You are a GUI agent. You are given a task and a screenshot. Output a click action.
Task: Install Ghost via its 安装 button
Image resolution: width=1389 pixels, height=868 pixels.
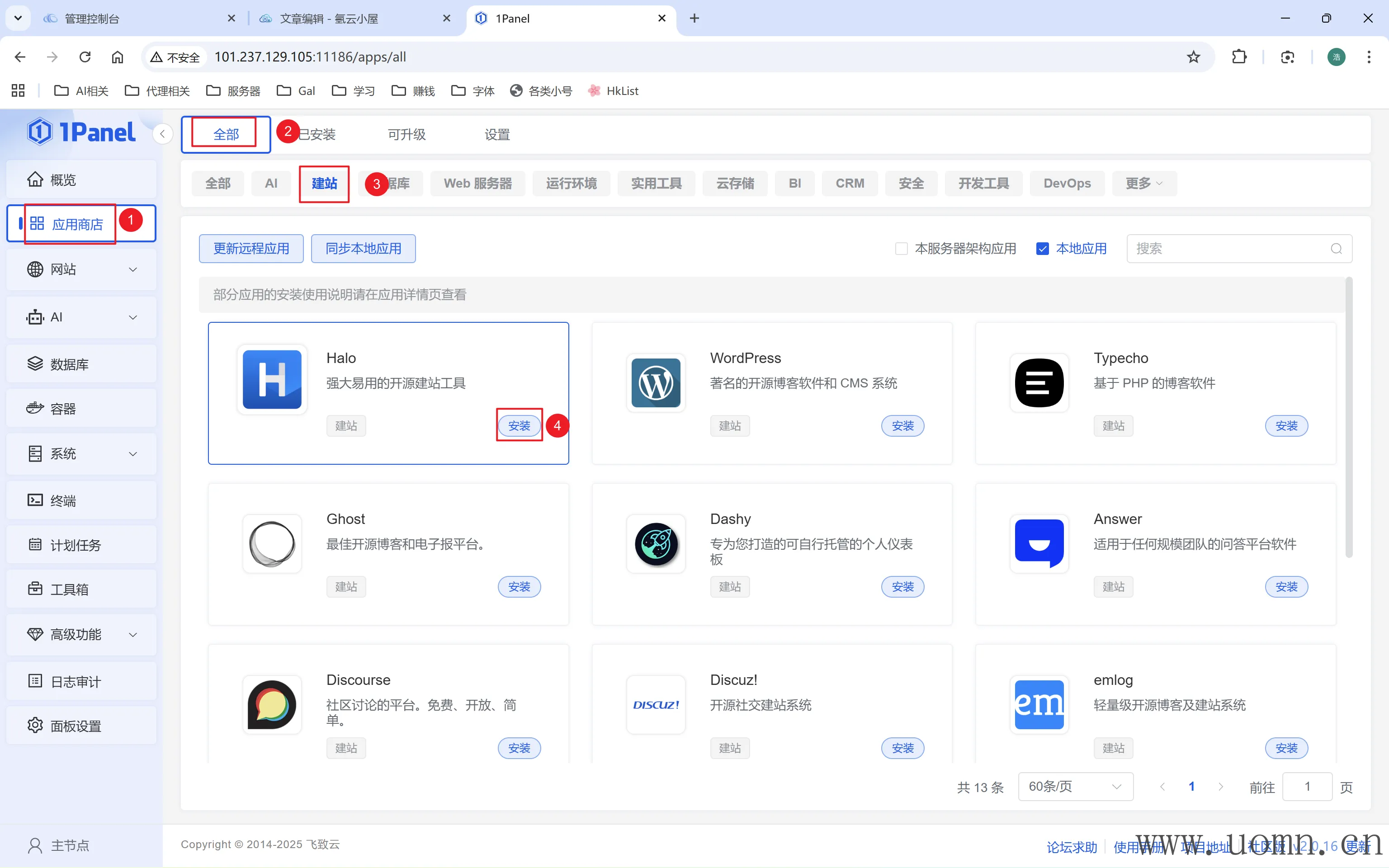pyautogui.click(x=519, y=587)
